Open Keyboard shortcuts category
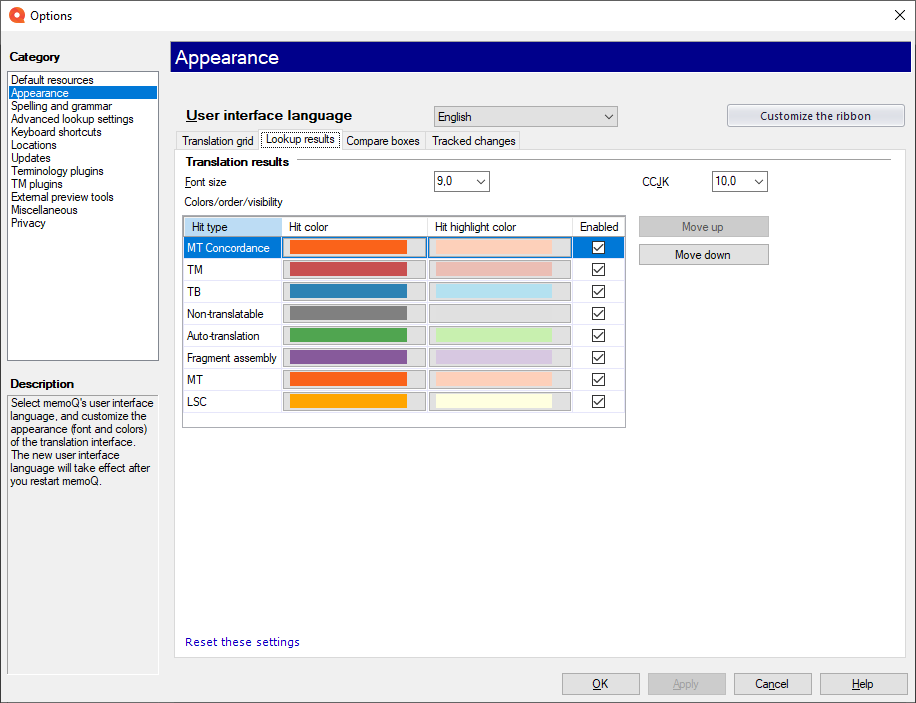 click(82, 132)
